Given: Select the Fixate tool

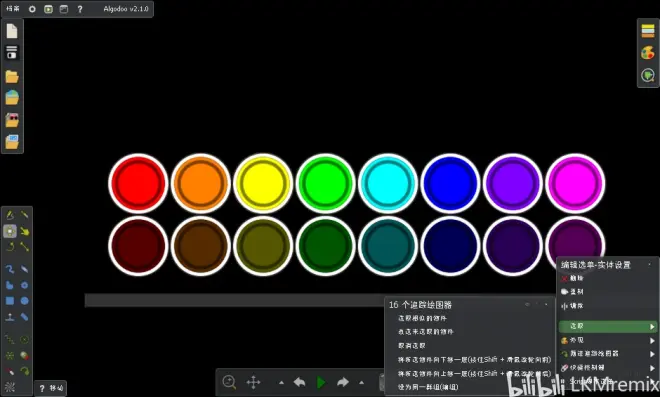Looking at the screenshot, I should 10,355.
